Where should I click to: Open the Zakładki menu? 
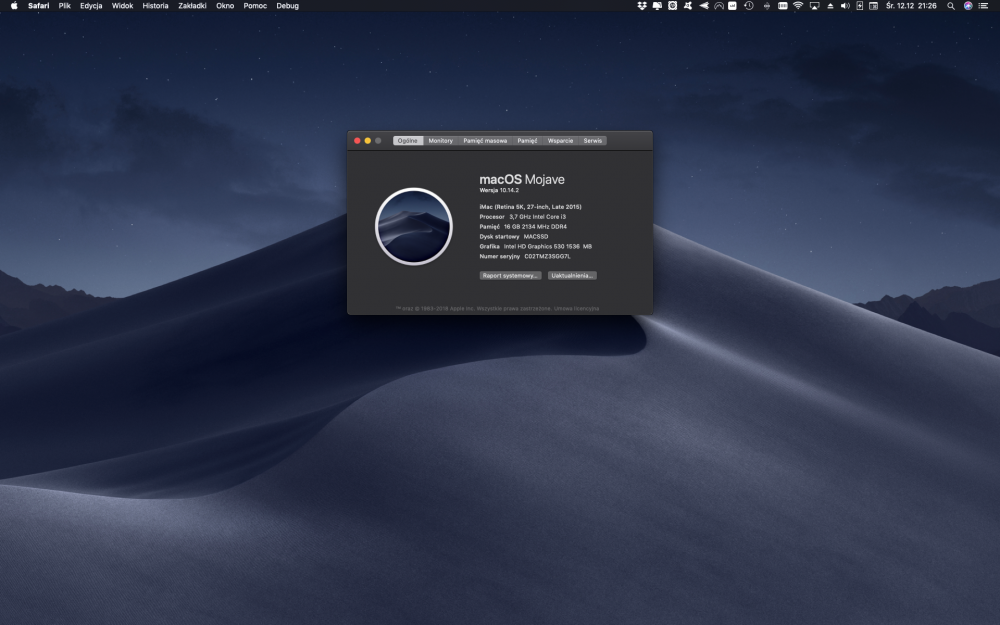pyautogui.click(x=192, y=6)
